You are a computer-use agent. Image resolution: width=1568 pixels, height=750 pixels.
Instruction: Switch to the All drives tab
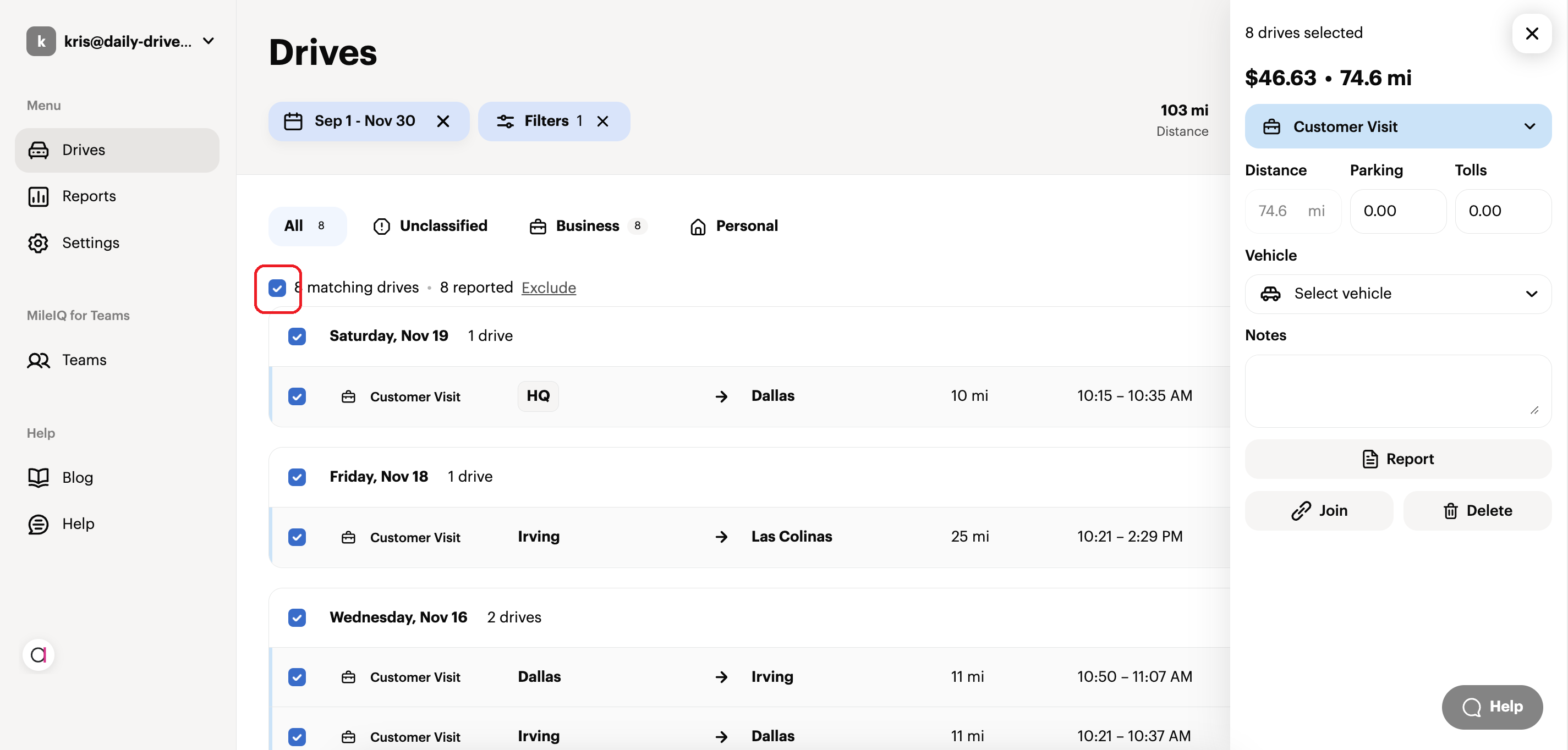click(308, 227)
